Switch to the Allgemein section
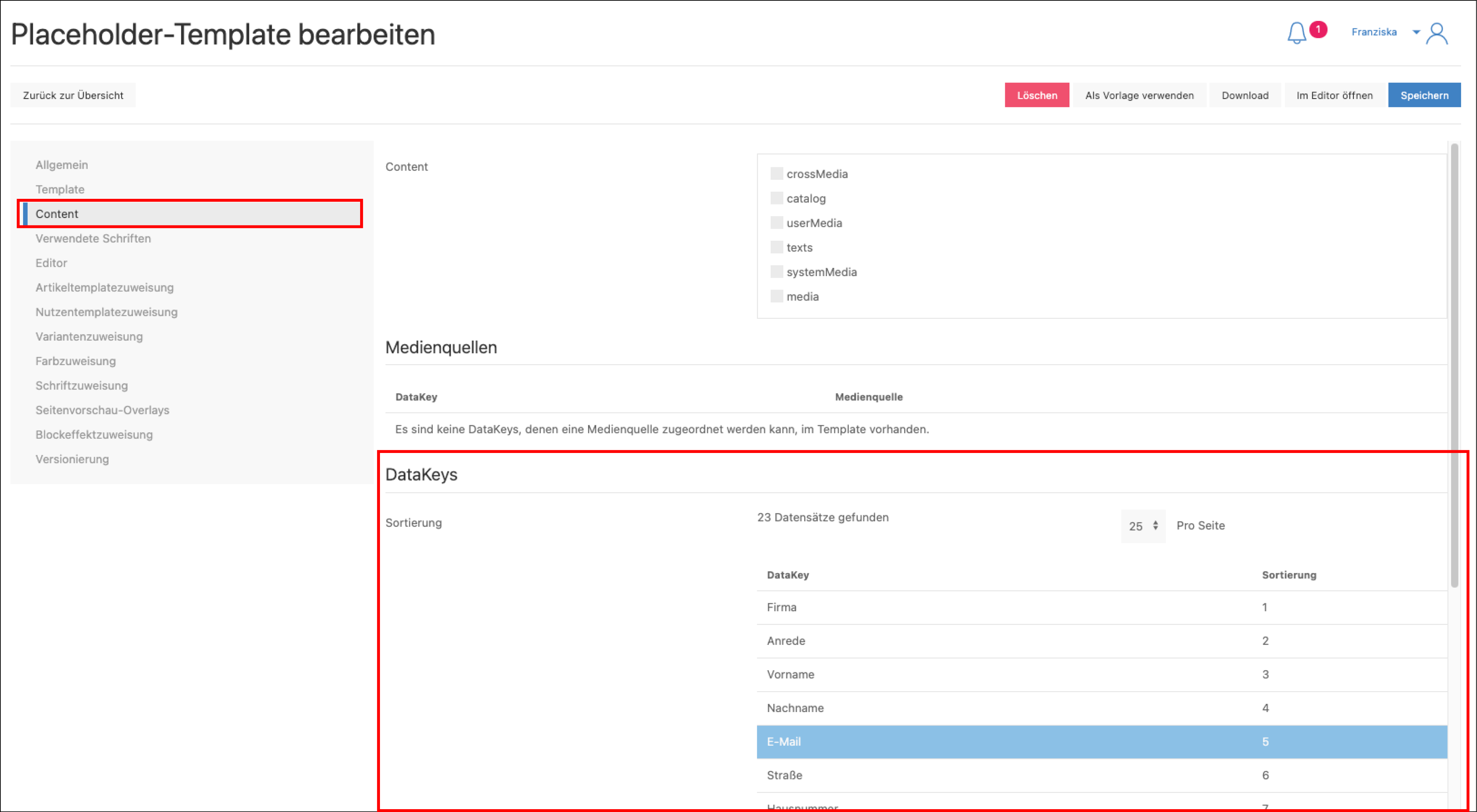1477x812 pixels. tap(62, 165)
